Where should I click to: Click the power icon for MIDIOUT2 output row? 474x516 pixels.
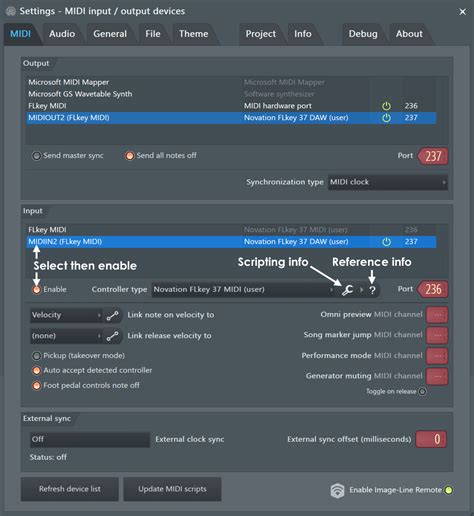pyautogui.click(x=386, y=118)
